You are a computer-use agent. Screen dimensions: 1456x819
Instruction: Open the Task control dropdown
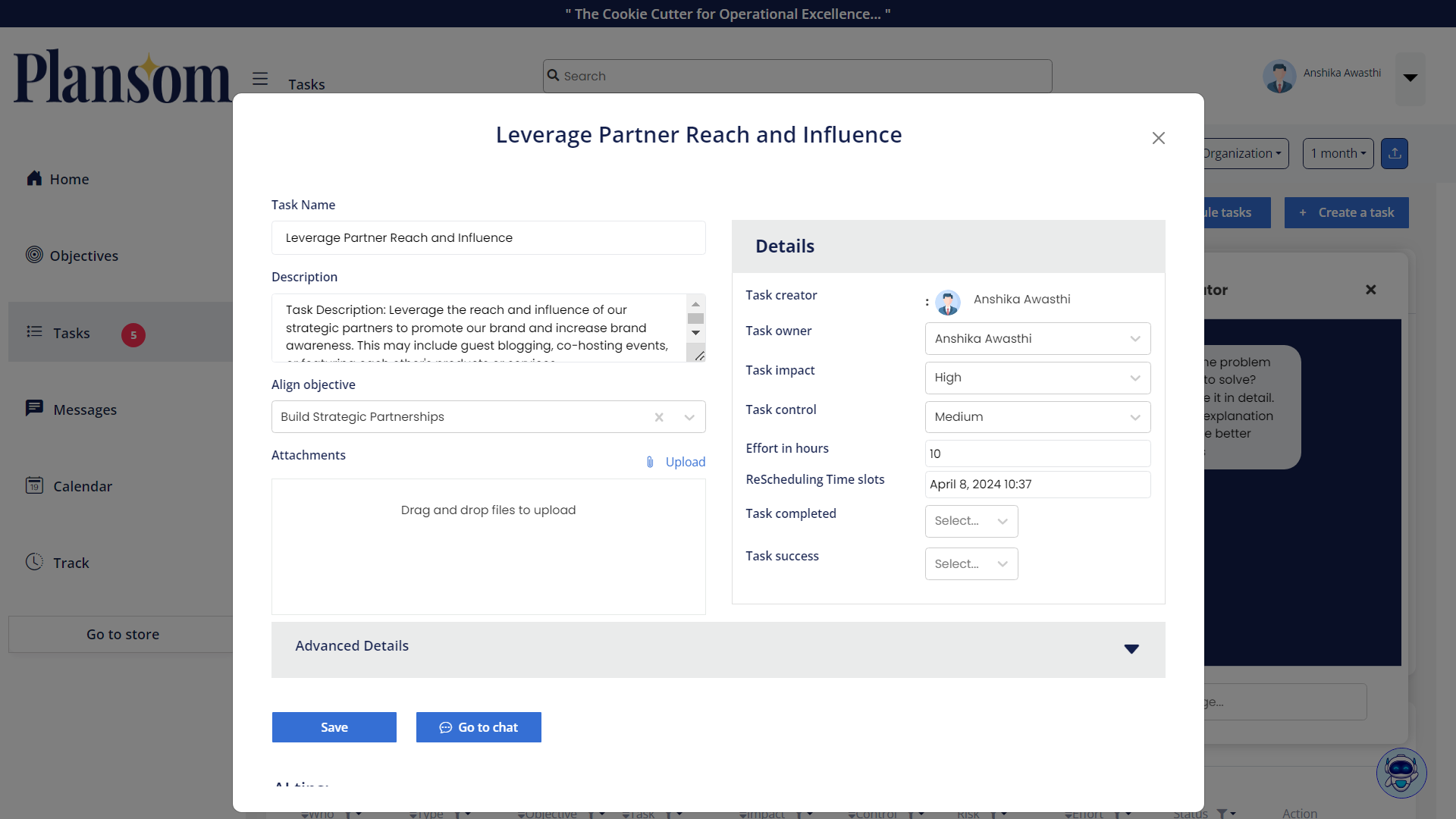(1037, 417)
